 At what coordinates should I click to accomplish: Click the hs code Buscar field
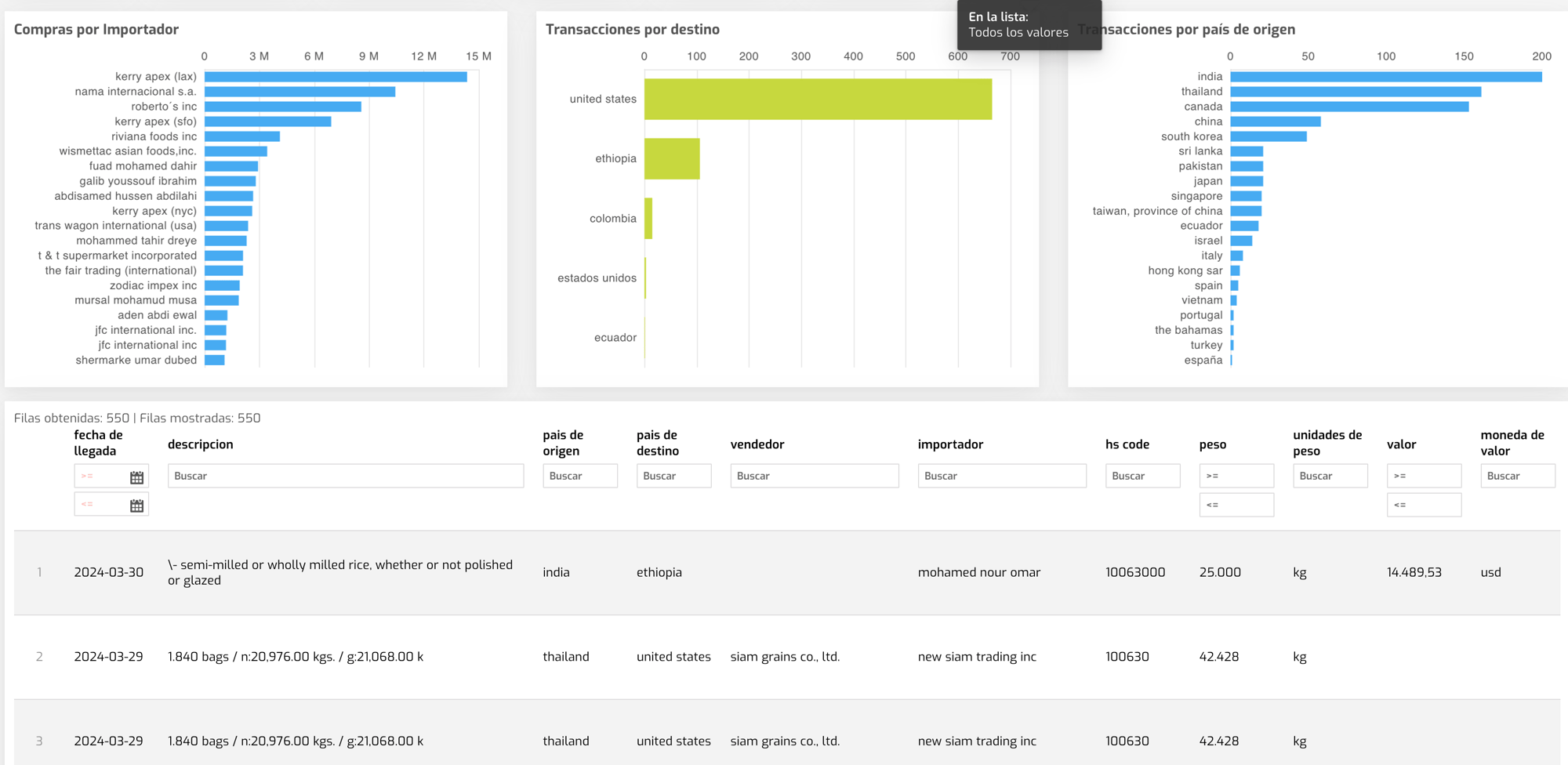pyautogui.click(x=1142, y=476)
